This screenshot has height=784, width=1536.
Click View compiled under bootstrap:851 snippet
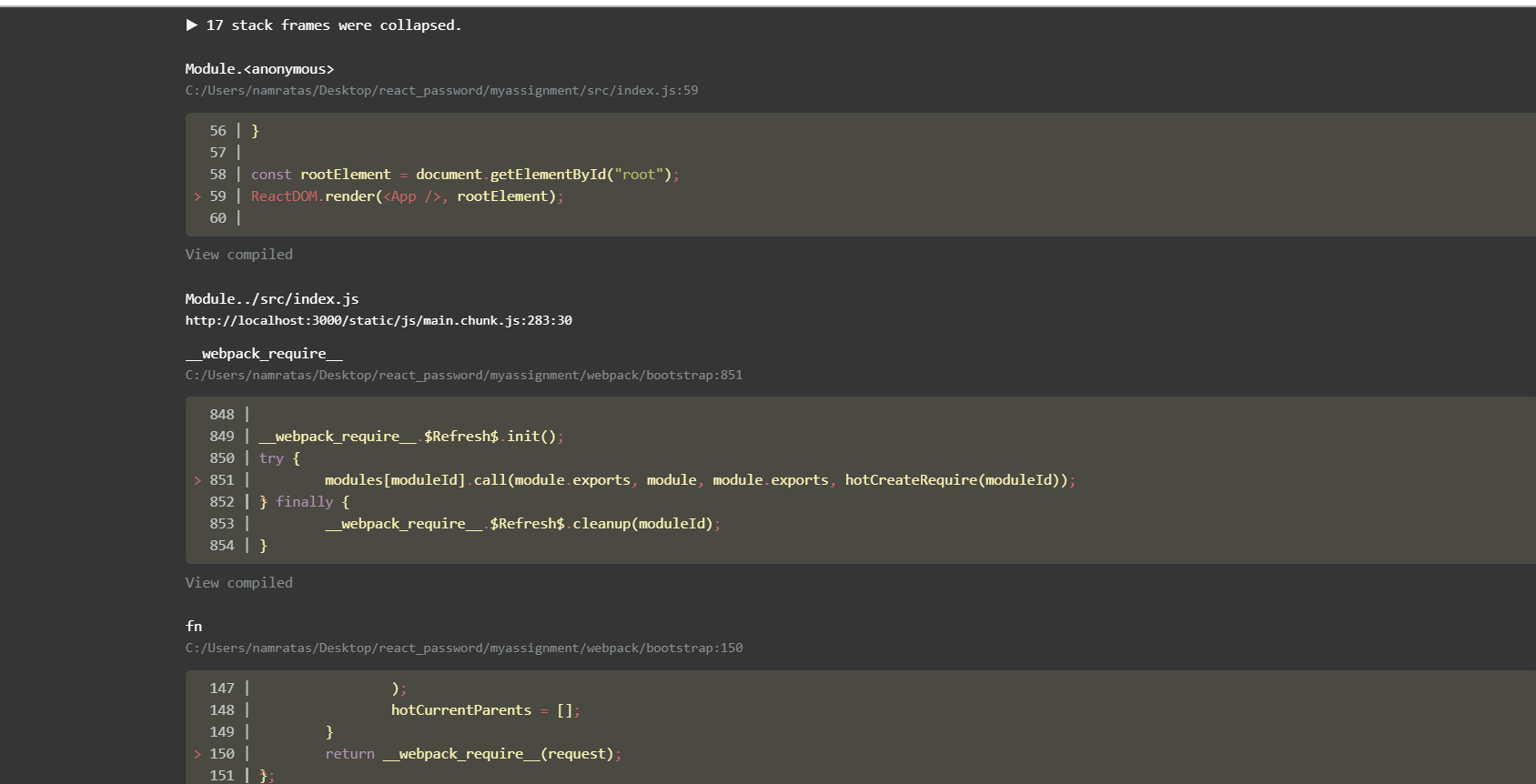[x=239, y=583]
